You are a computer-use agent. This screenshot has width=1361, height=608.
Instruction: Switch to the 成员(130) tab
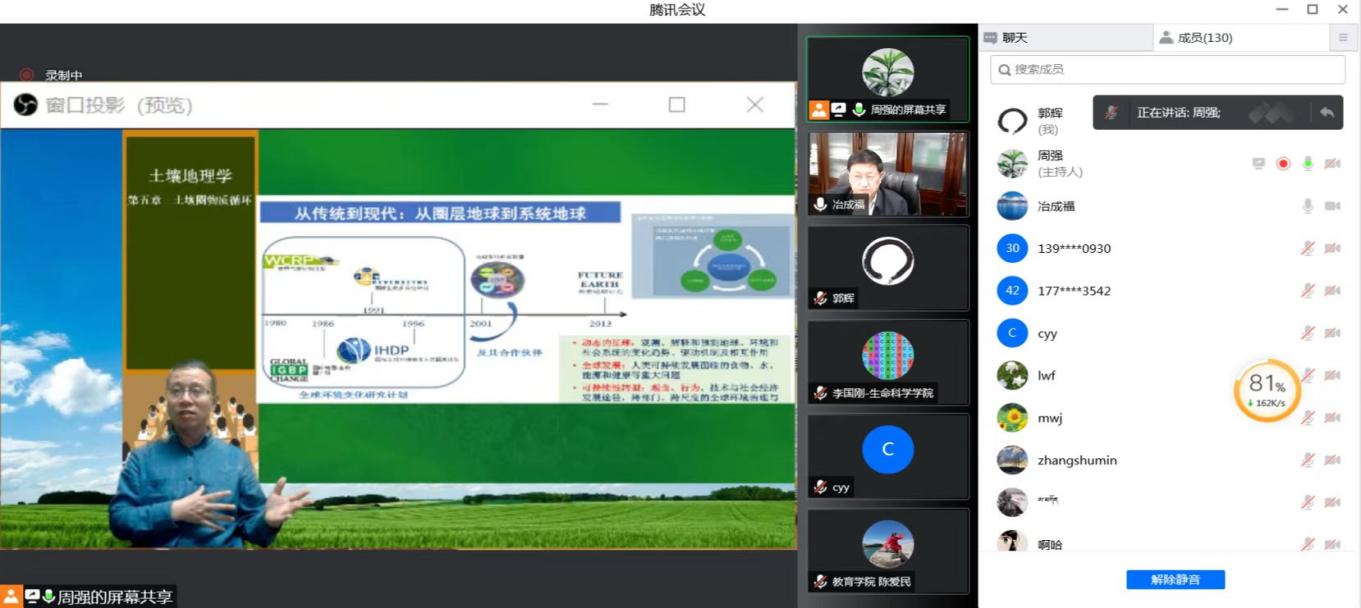1196,38
